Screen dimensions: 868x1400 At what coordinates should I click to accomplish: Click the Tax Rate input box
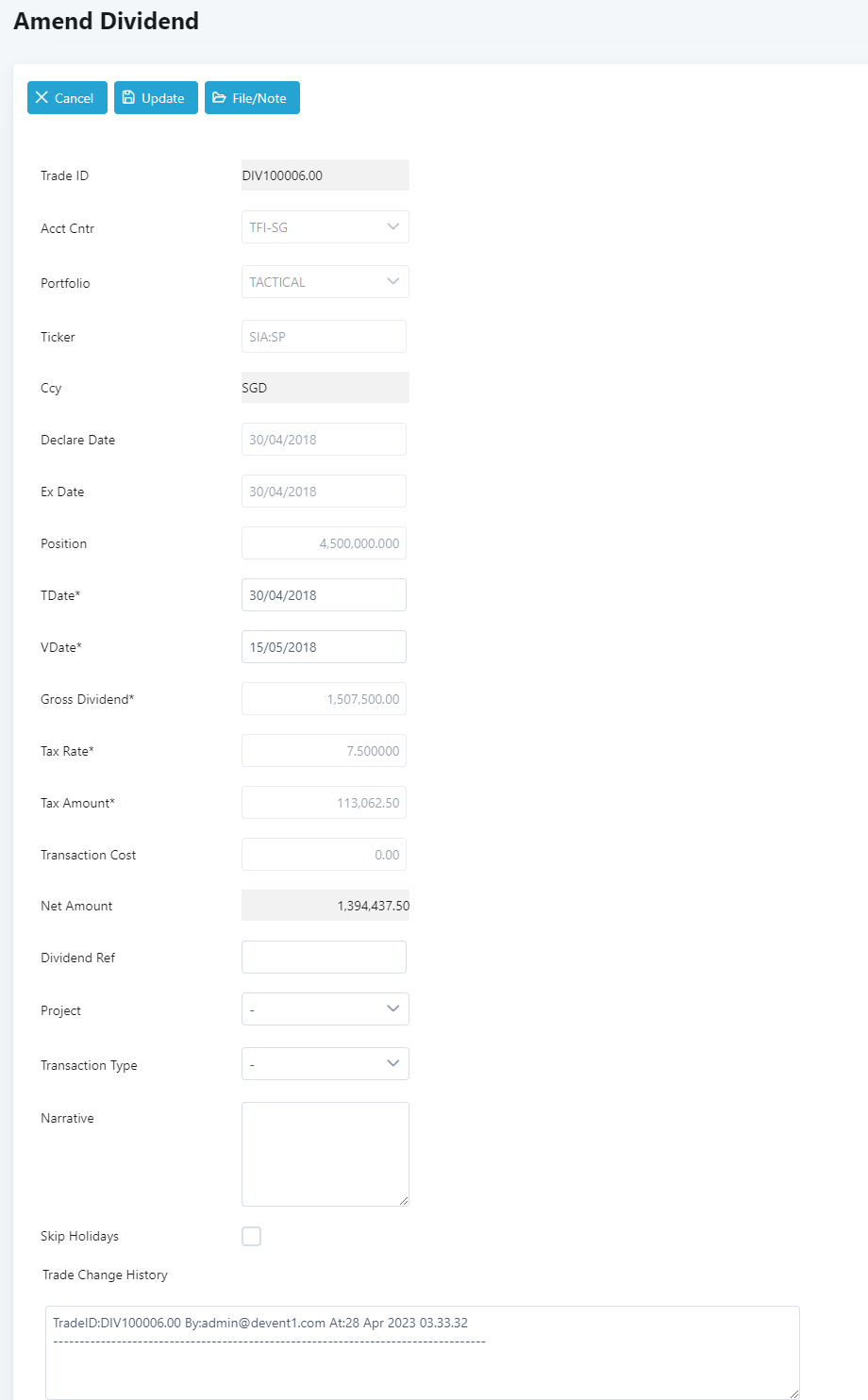[324, 751]
